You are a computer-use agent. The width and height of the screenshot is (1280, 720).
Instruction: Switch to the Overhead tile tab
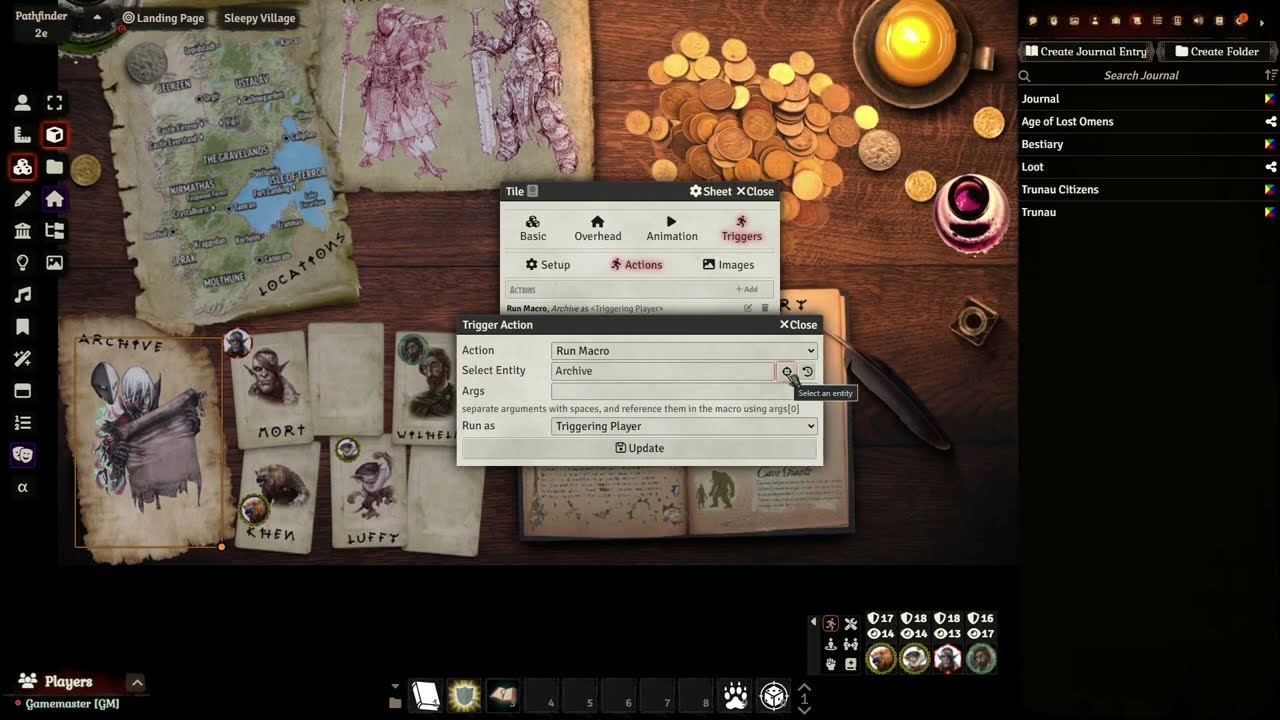[x=597, y=228]
